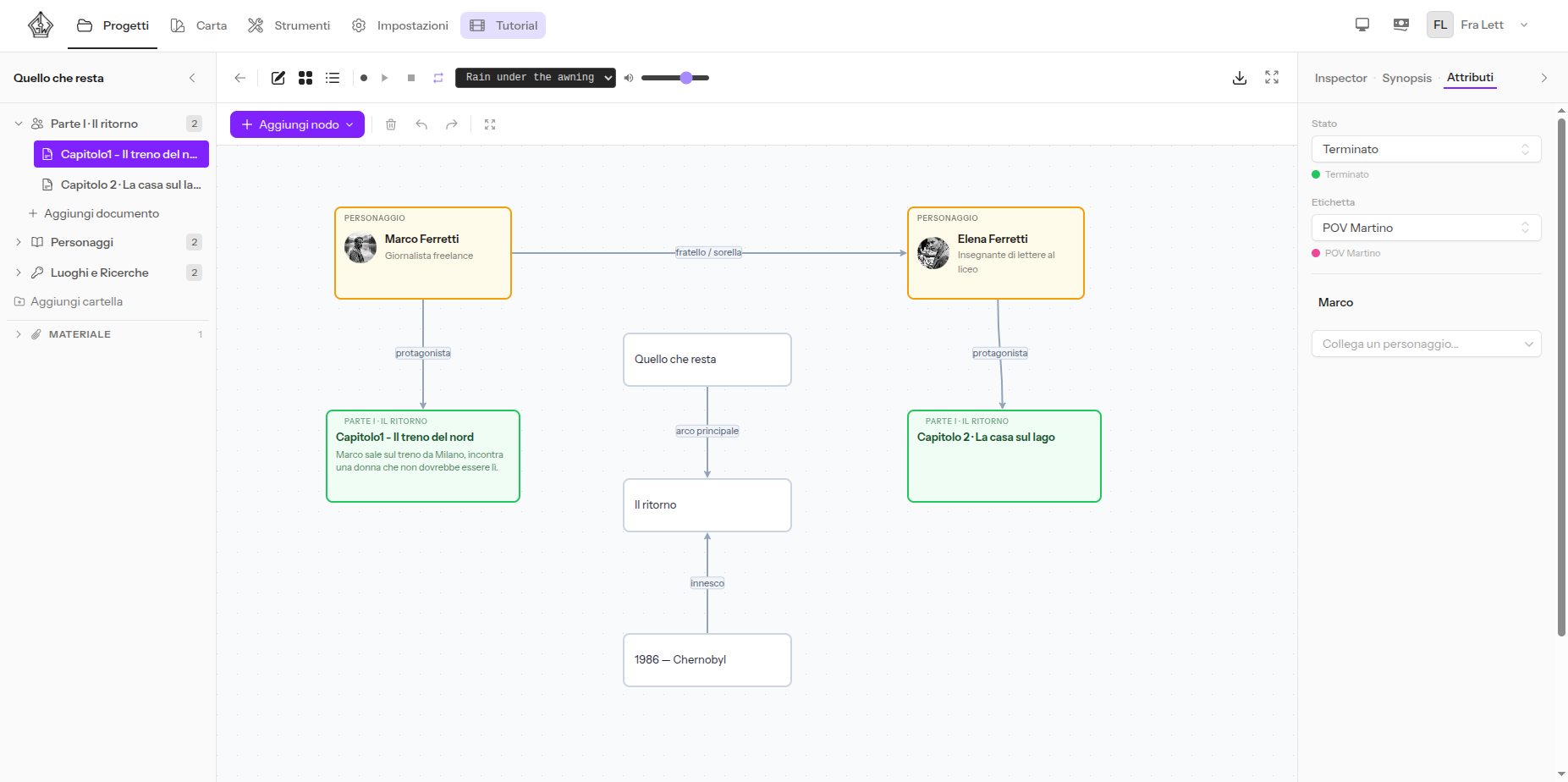The width and height of the screenshot is (1568, 782).
Task: Open the Stato Terminato dropdown
Action: pos(1426,149)
